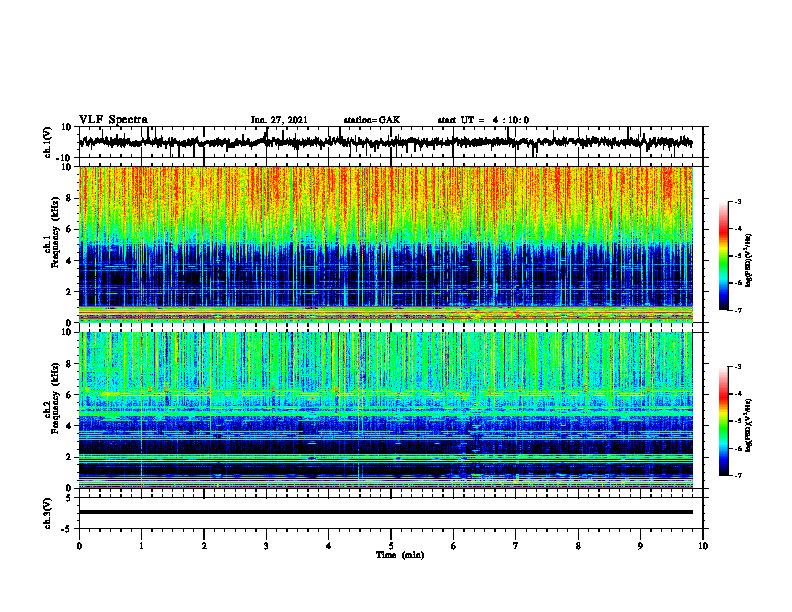Image resolution: width=792 pixels, height=612 pixels.
Task: Click the "2" kHz tick of ch.1 spectrogram
Action: tap(70, 292)
